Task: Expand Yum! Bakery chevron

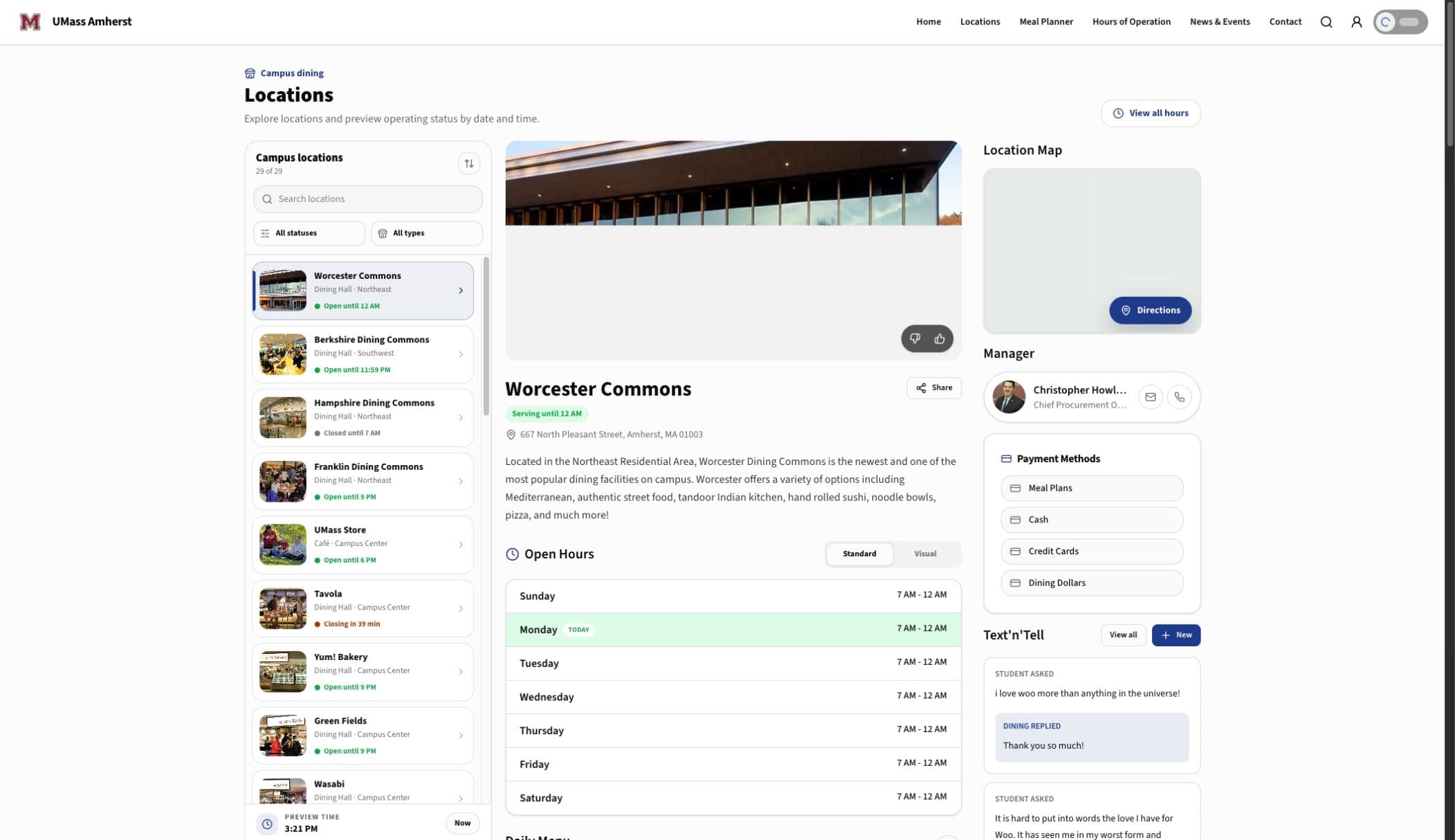Action: [461, 672]
